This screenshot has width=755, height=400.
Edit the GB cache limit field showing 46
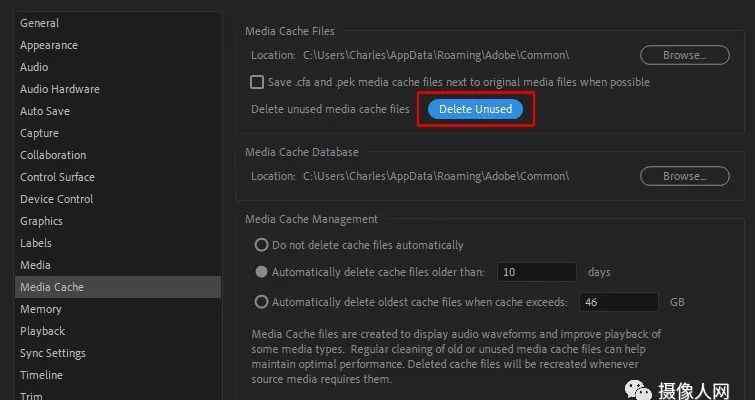[618, 302]
